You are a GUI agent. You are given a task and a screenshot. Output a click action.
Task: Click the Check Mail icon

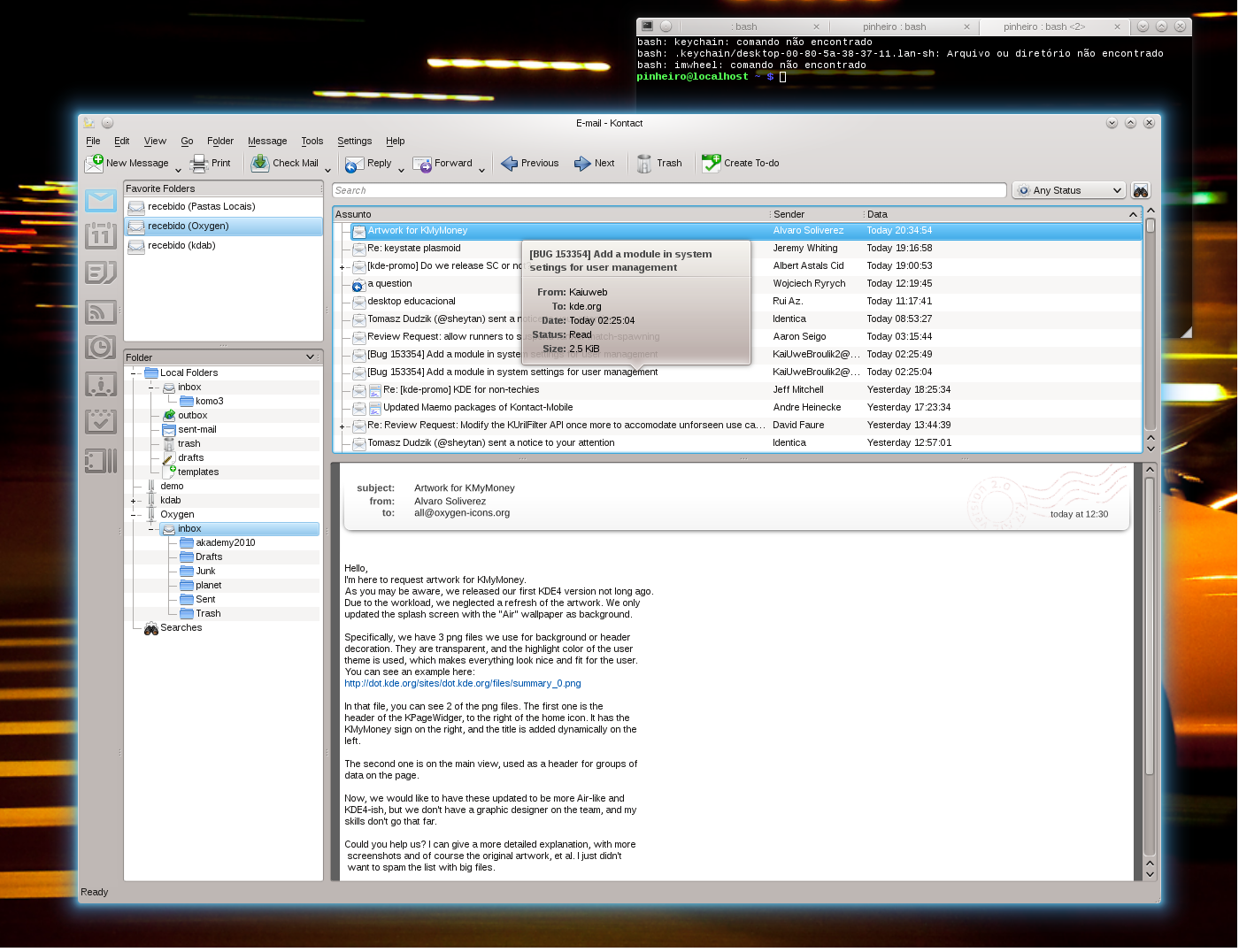point(260,164)
